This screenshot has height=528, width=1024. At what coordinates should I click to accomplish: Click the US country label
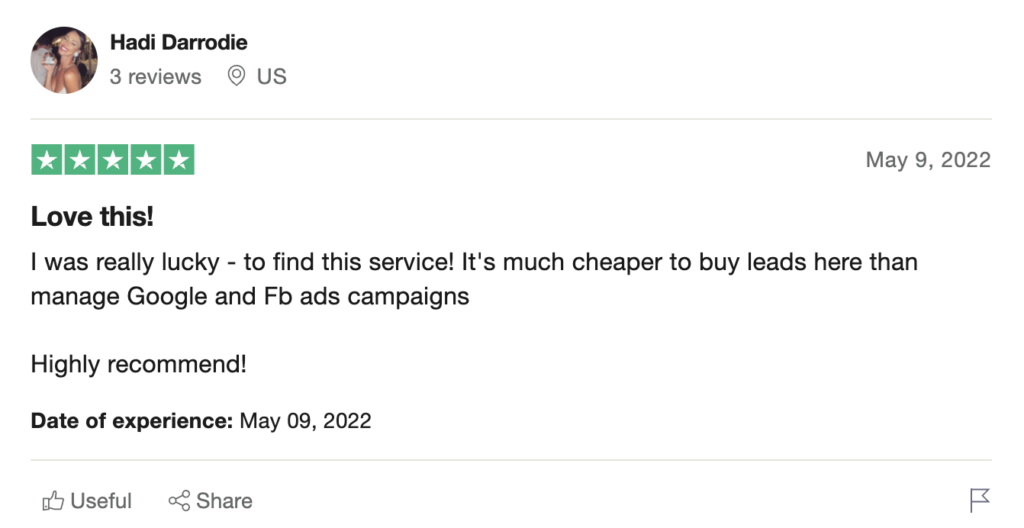pos(272,76)
